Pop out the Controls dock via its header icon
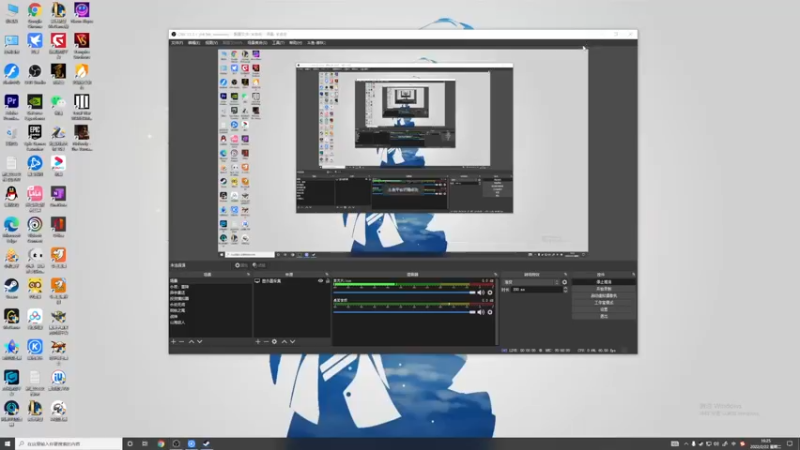The image size is (800, 450). pyautogui.click(x=633, y=274)
